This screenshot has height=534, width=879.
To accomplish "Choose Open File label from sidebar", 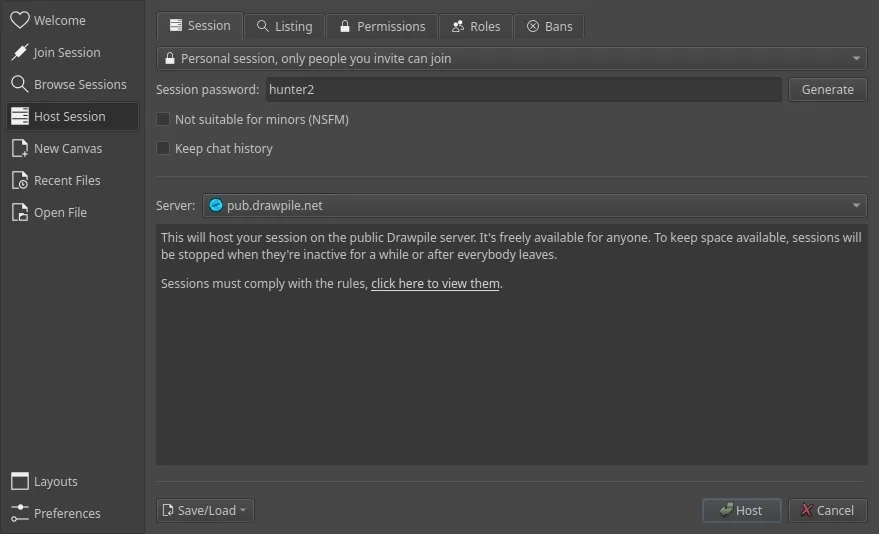I will coord(60,213).
